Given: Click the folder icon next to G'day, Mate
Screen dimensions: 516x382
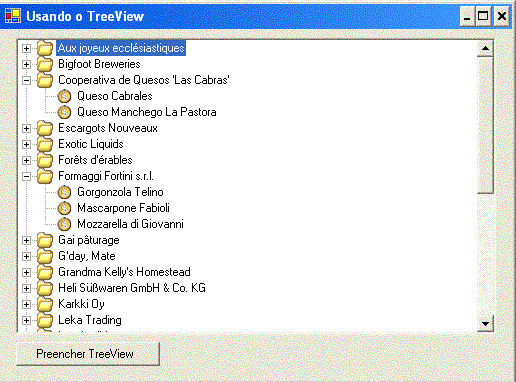Looking at the screenshot, I should click(x=45, y=256).
